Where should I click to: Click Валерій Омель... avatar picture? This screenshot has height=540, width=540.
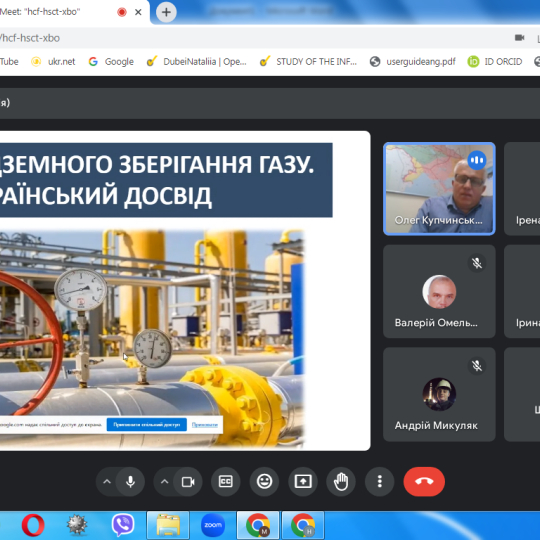439,291
